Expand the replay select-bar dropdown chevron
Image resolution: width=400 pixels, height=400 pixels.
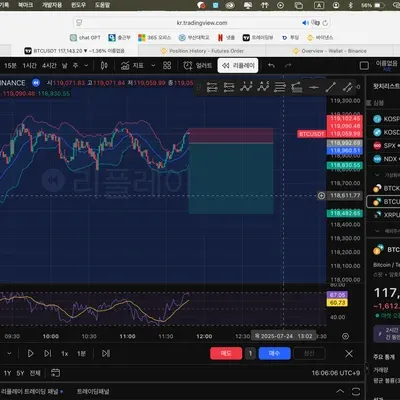9,353
